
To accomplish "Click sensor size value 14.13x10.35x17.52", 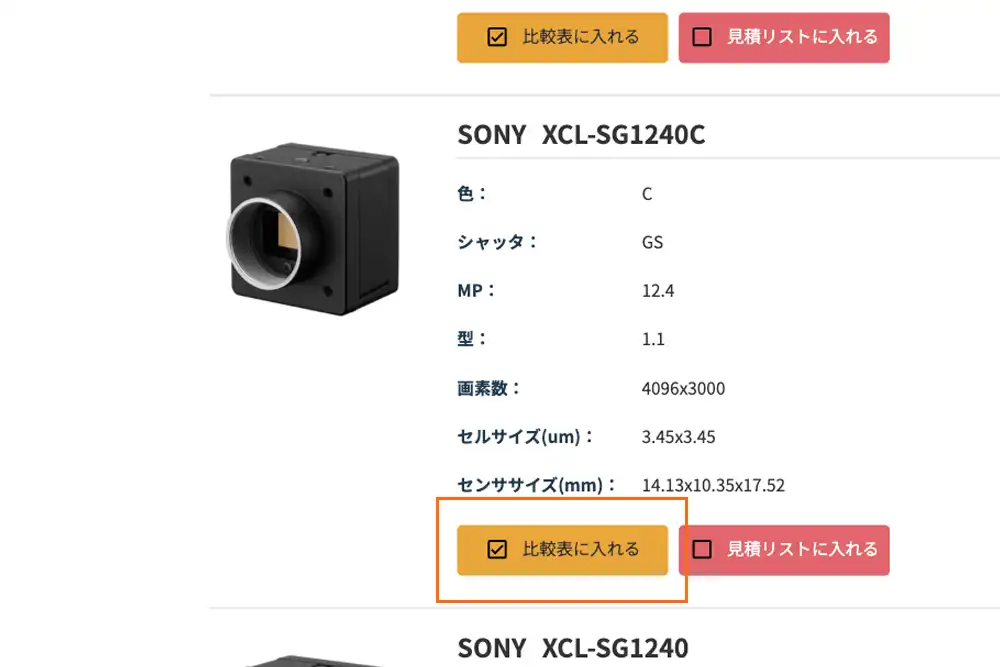I will pos(713,486).
